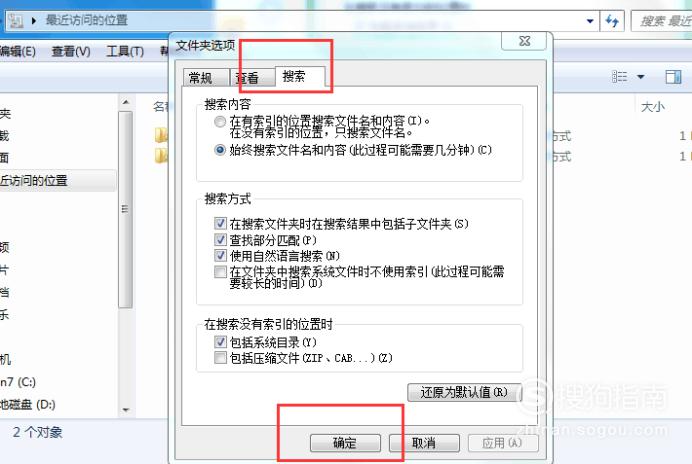Expand breadcrumb arrow before 最近访问的位置

pos(34,20)
